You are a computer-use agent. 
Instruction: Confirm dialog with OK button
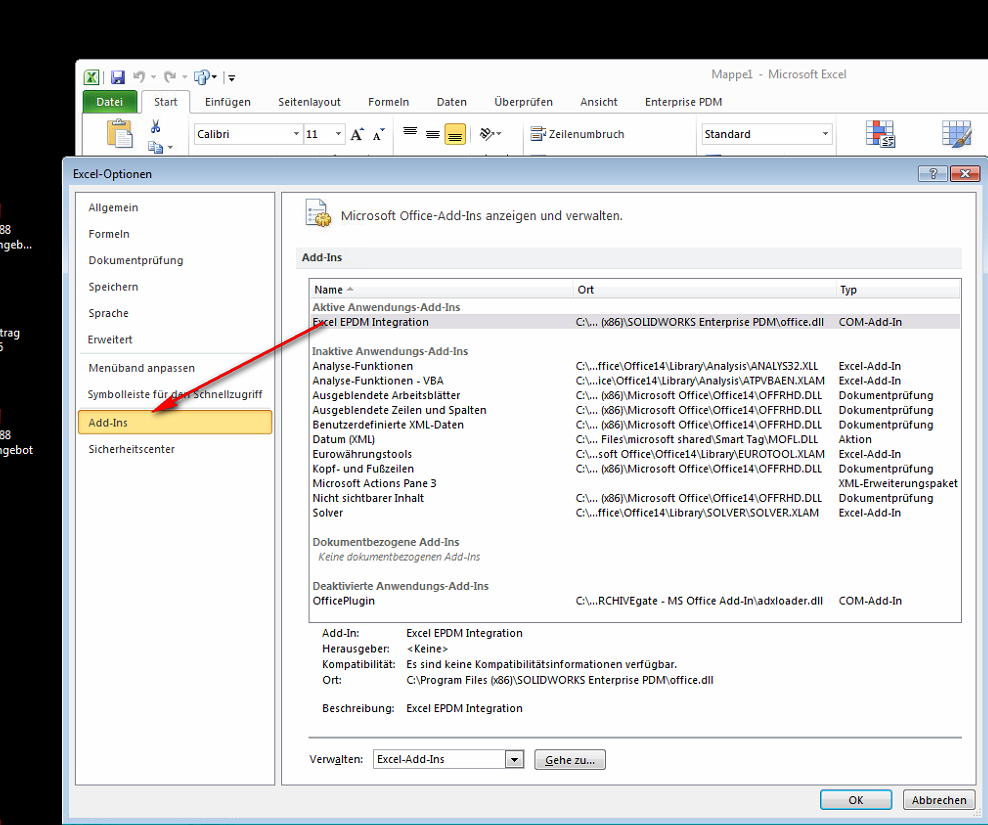pyautogui.click(x=856, y=799)
